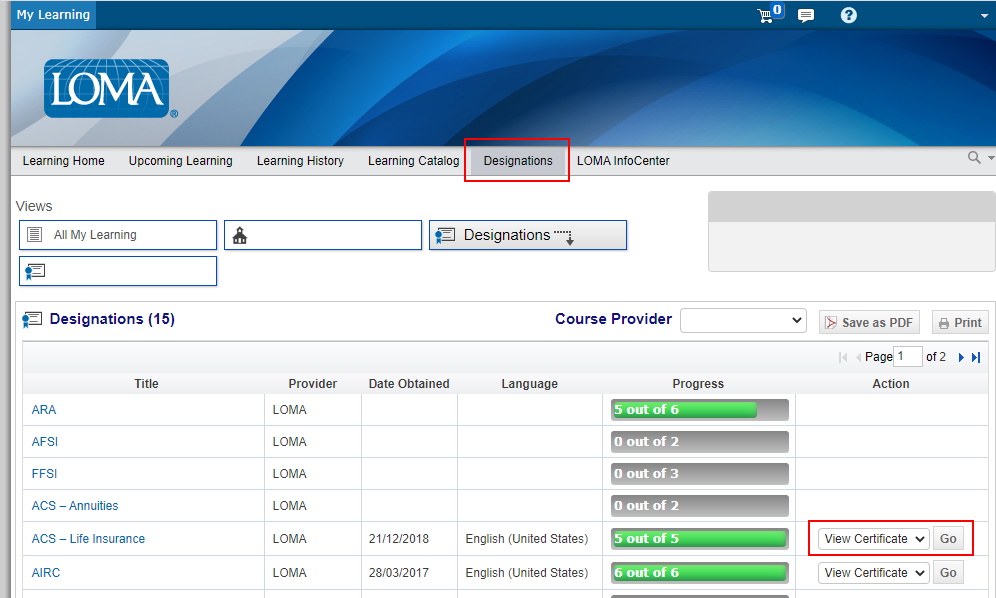996x598 pixels.
Task: Expand the top-right user menu arrow
Action: tap(984, 16)
